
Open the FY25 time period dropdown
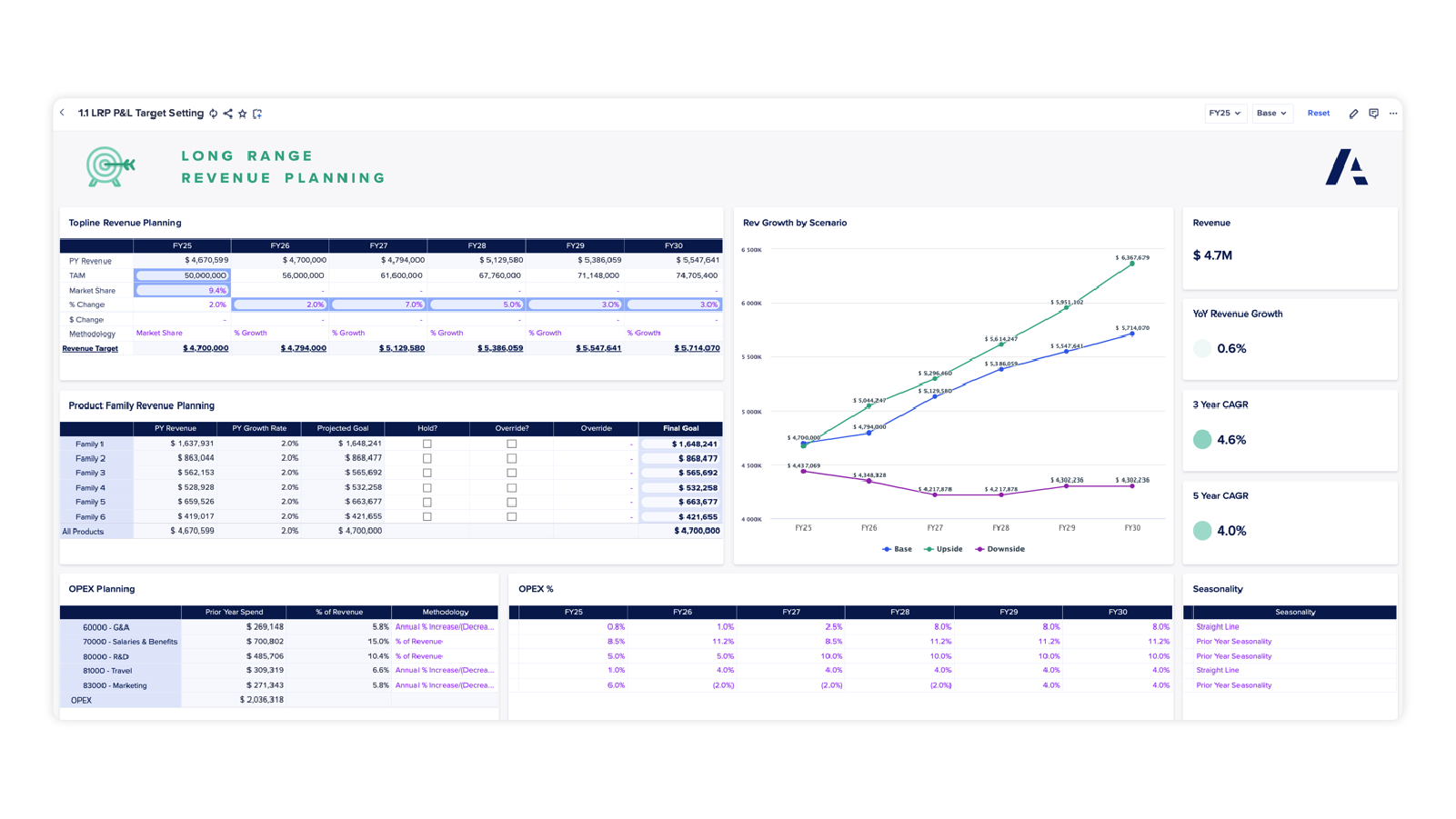1225,113
